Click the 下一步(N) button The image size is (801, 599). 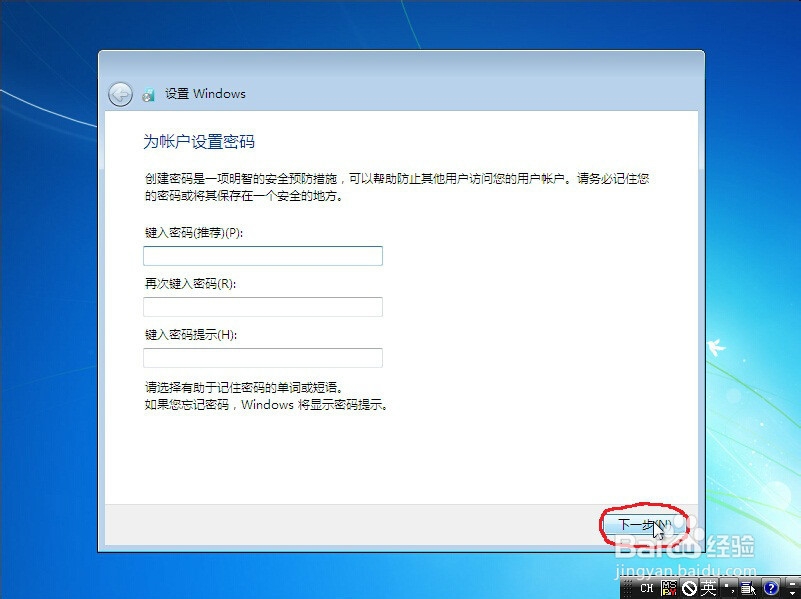[x=644, y=524]
